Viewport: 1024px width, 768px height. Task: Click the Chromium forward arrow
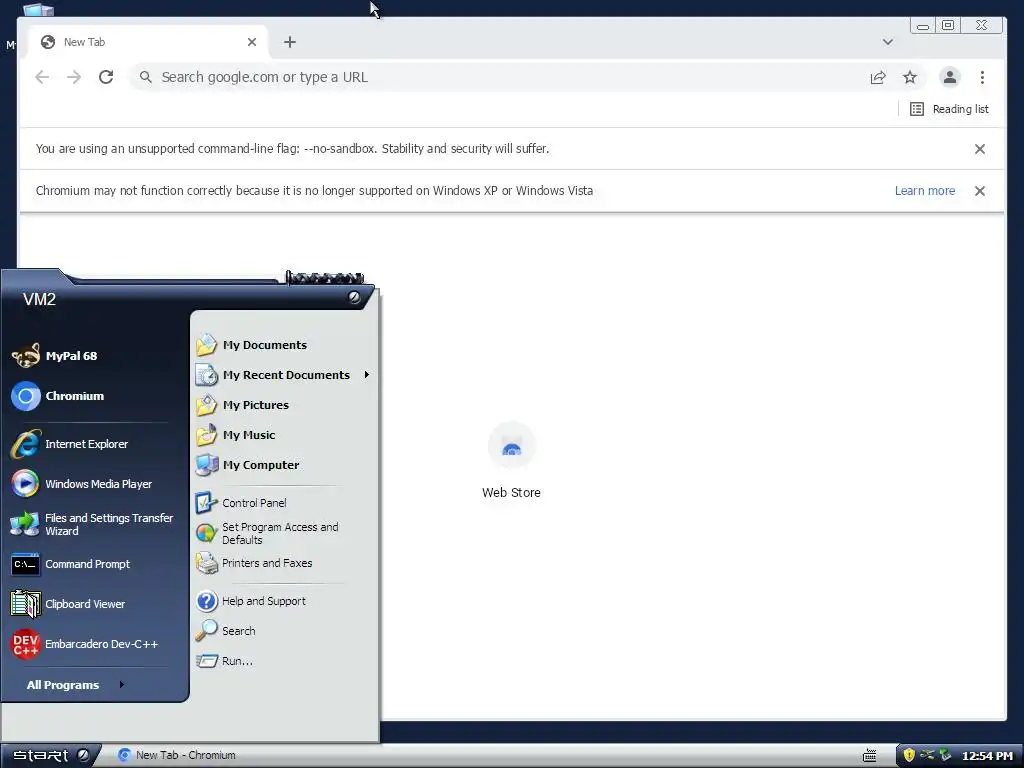(x=74, y=77)
